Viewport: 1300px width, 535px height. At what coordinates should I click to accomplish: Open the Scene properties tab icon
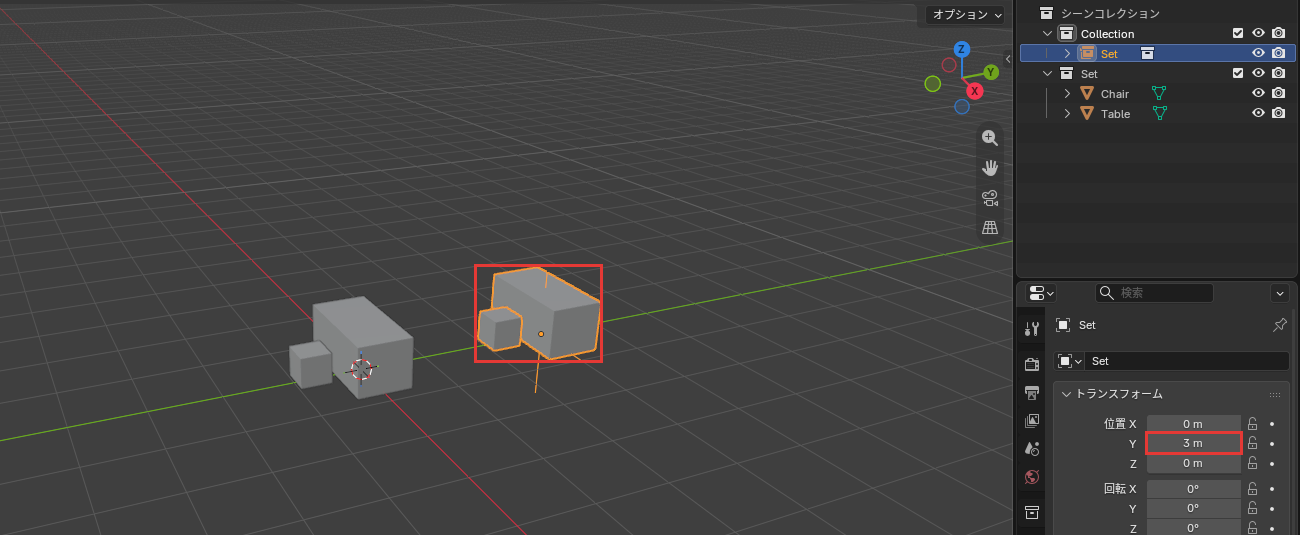click(x=1032, y=449)
